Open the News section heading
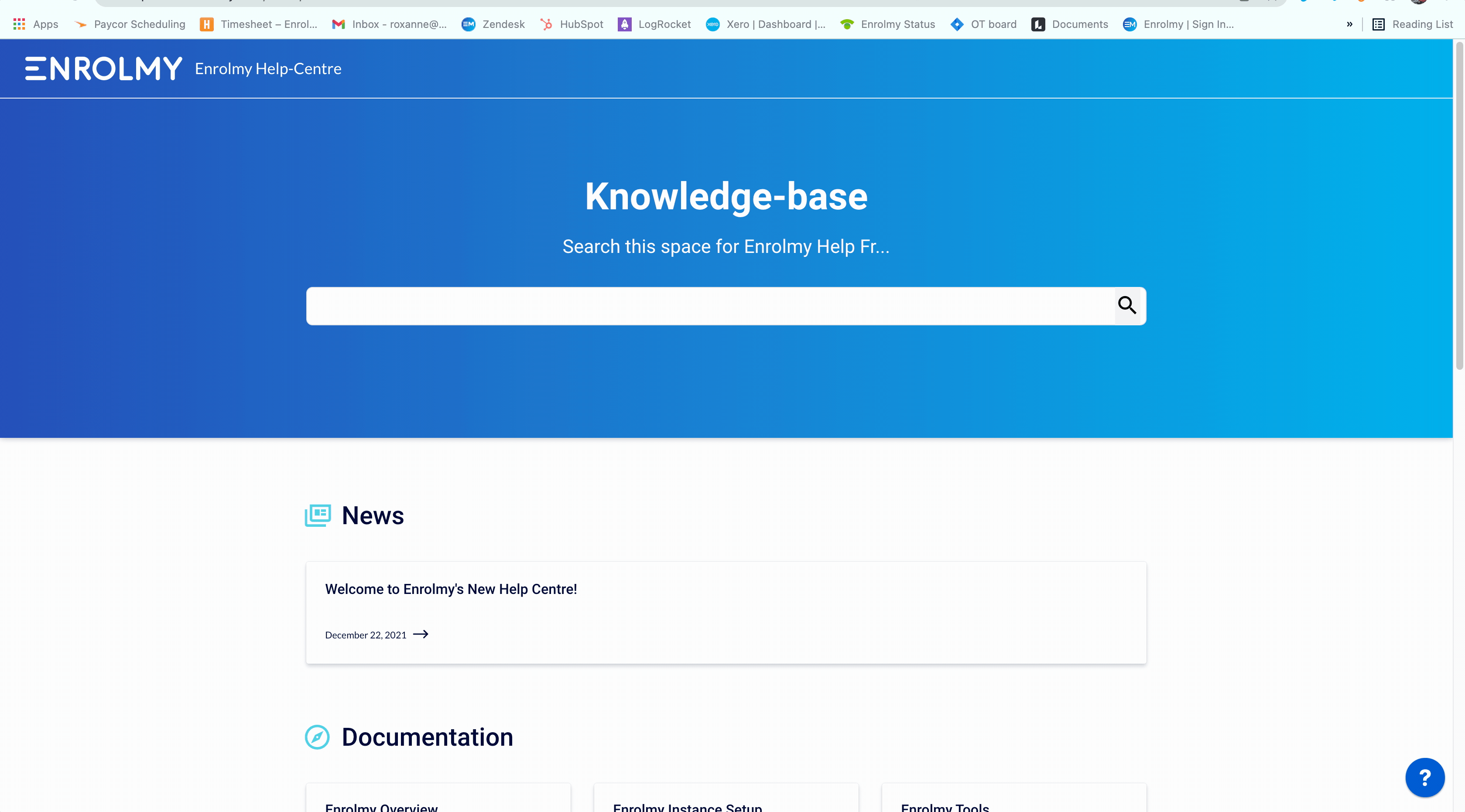The width and height of the screenshot is (1465, 812). [x=373, y=515]
